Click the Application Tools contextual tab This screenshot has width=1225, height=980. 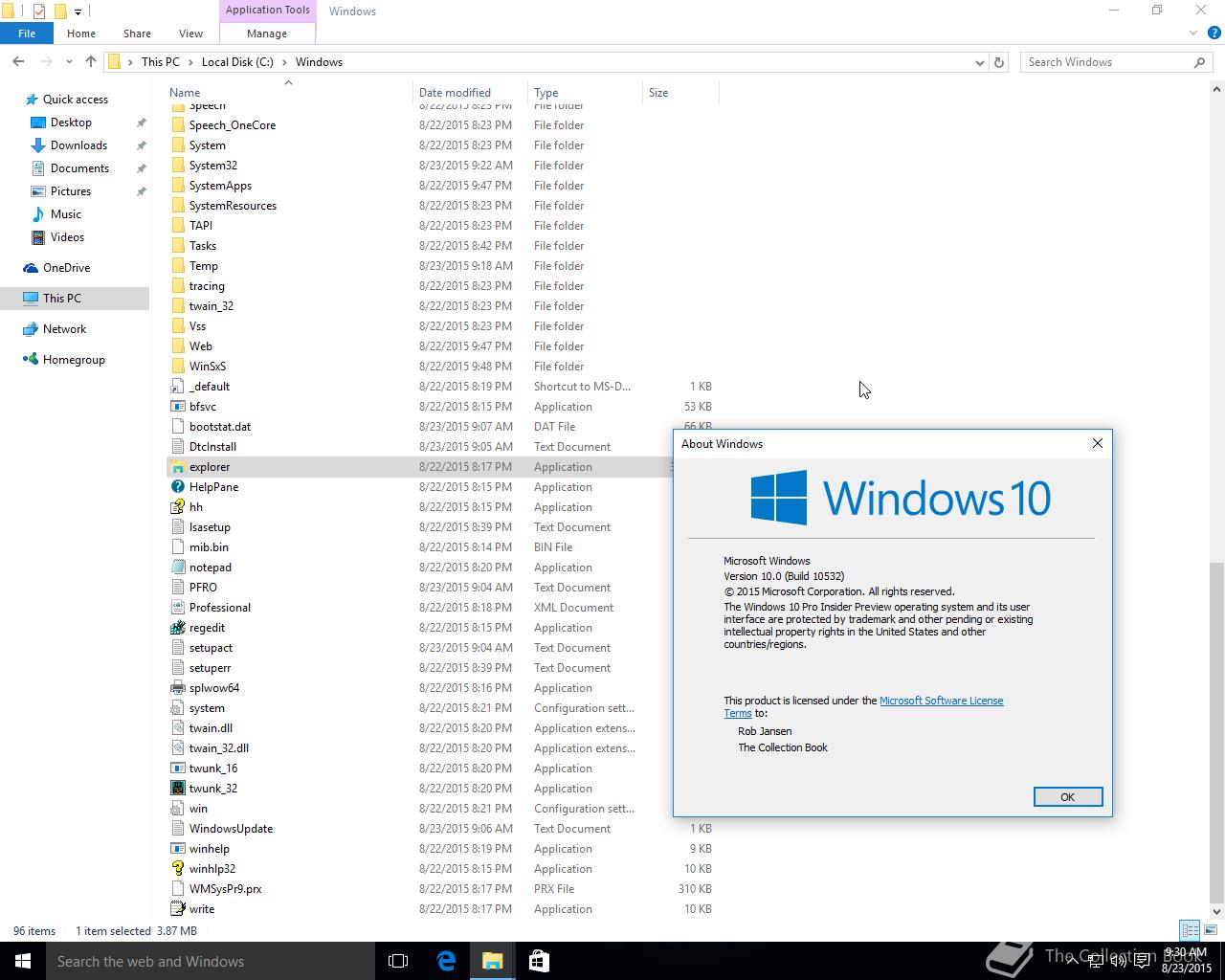click(x=267, y=11)
